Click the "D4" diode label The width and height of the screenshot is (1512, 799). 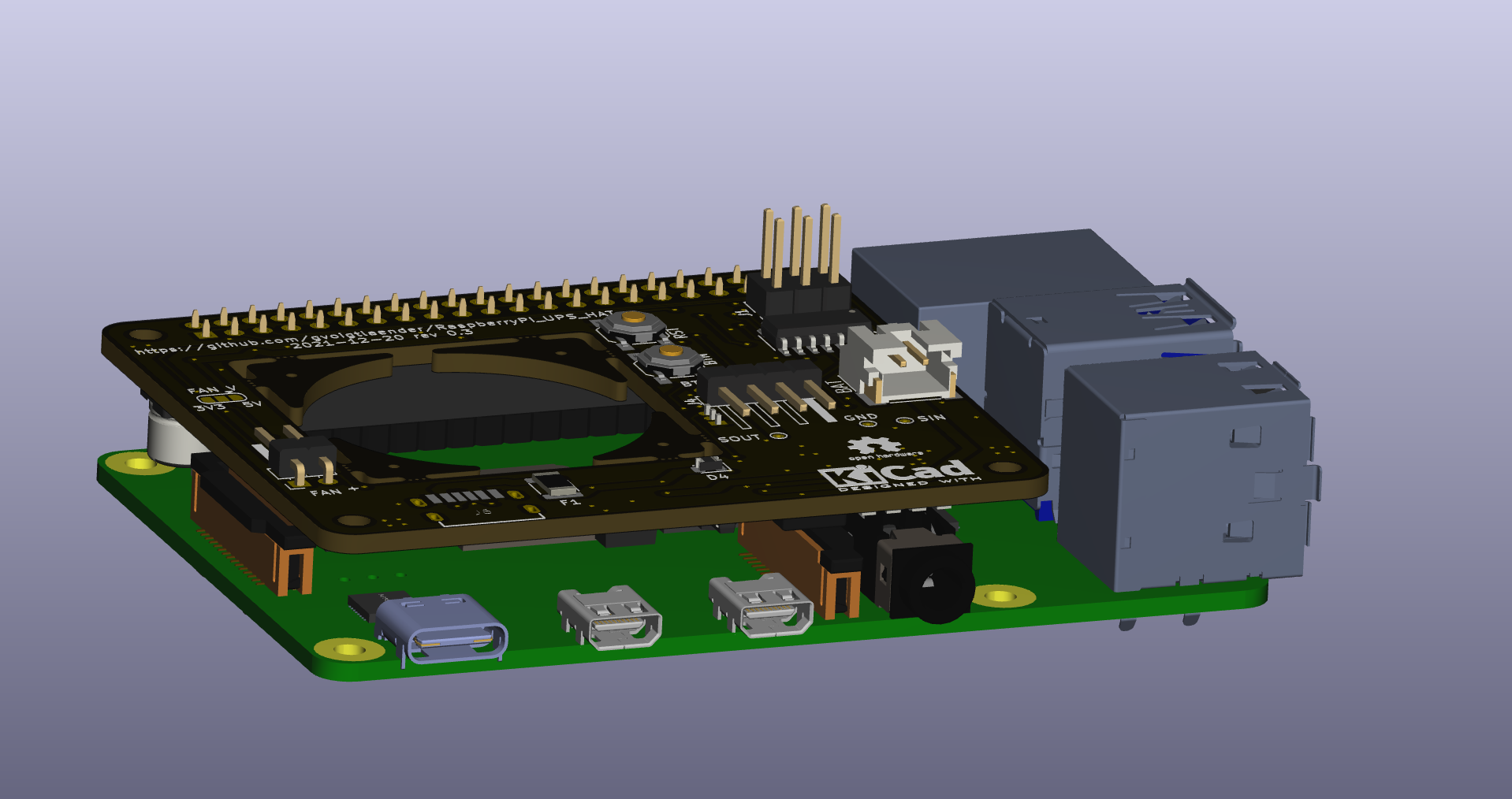(x=717, y=477)
